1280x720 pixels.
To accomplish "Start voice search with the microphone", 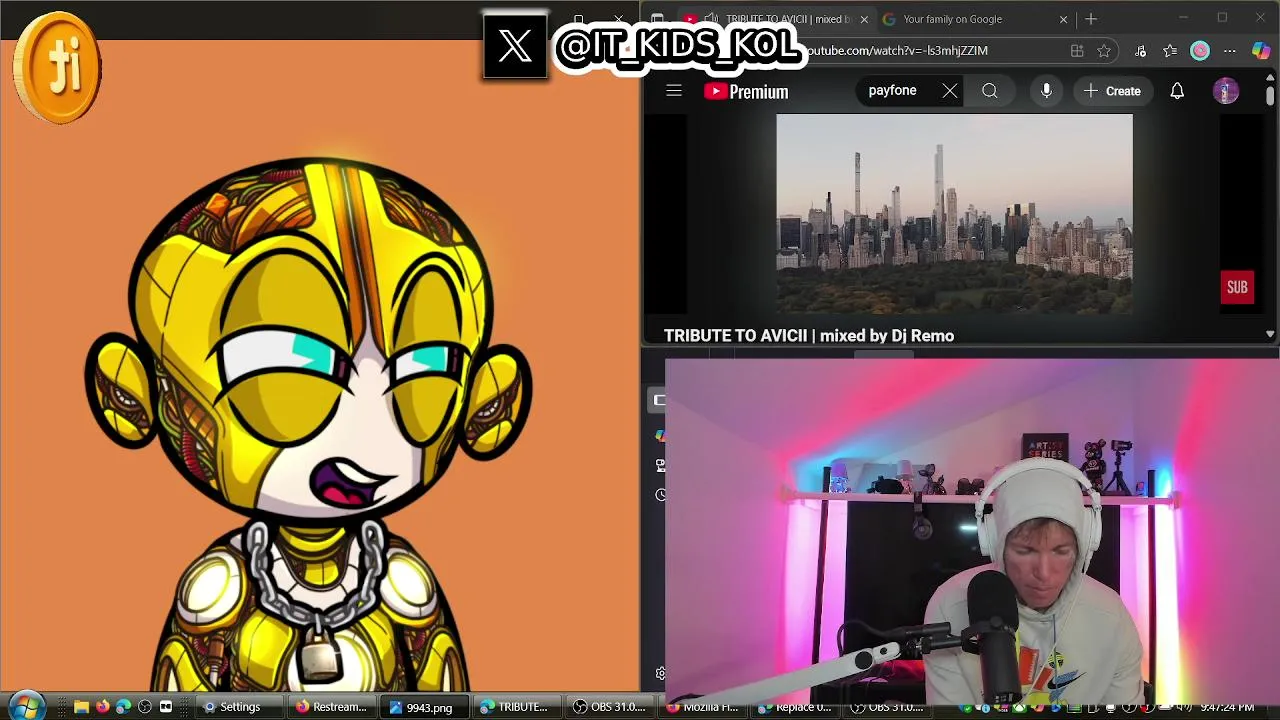I will 1046,91.
